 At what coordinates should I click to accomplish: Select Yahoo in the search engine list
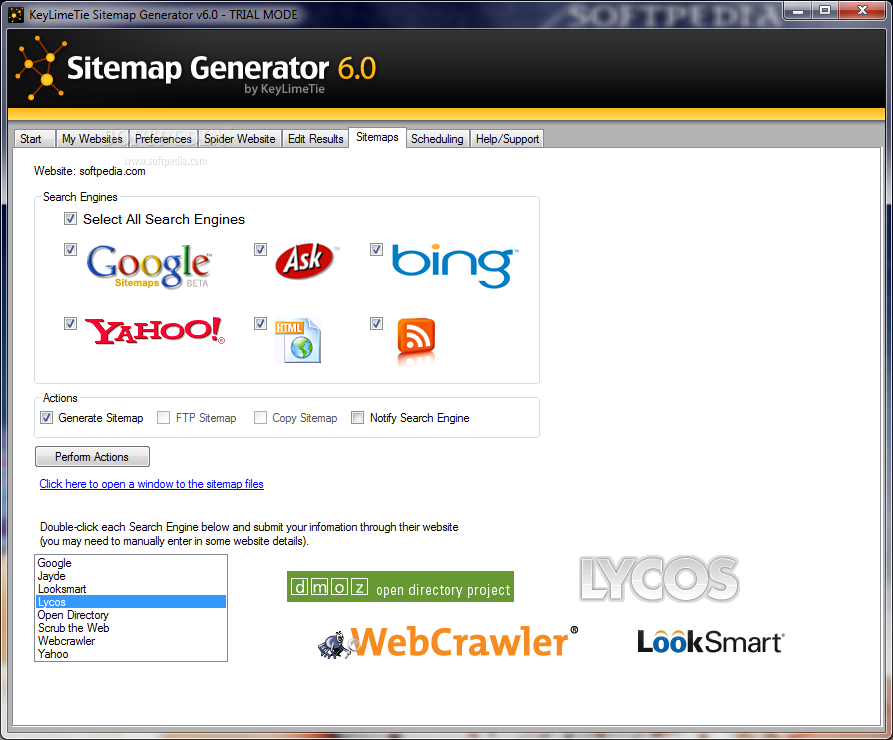click(x=130, y=654)
